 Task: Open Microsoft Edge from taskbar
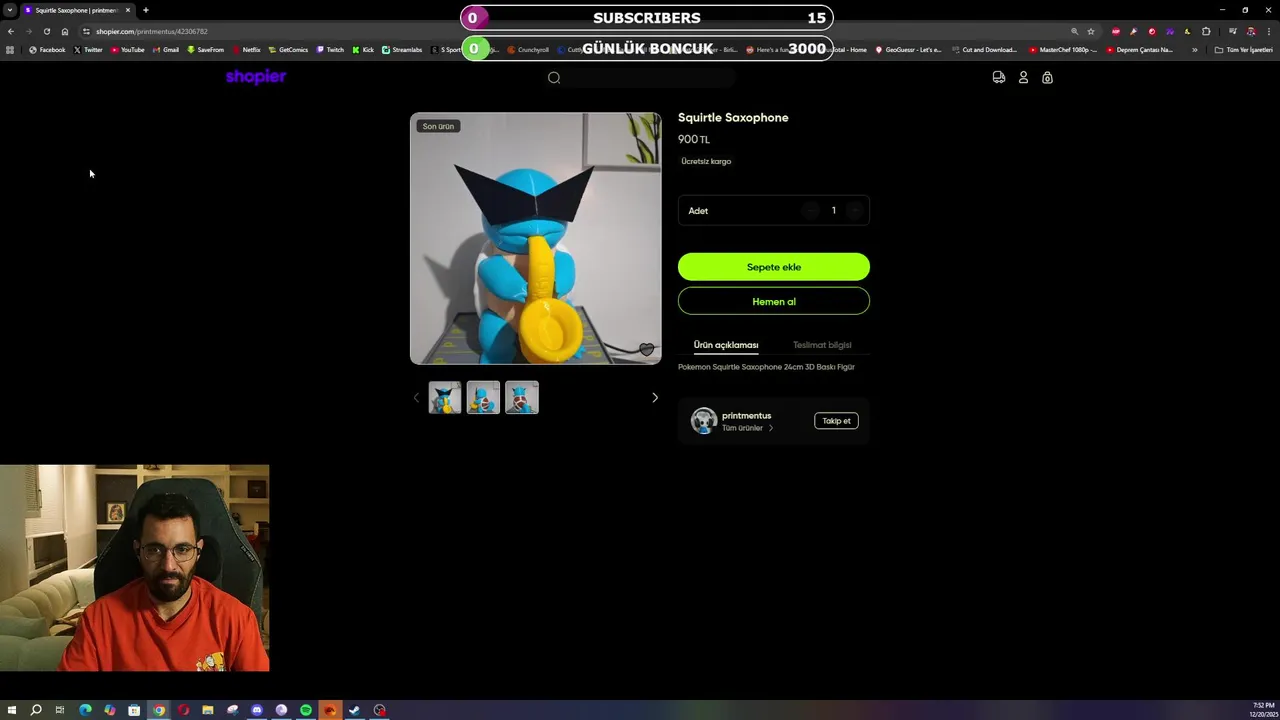[x=85, y=710]
